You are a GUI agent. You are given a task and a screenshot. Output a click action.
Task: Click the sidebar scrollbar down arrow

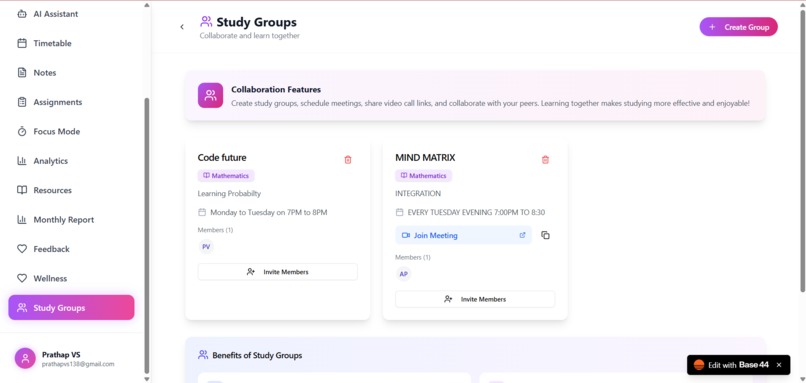point(147,379)
